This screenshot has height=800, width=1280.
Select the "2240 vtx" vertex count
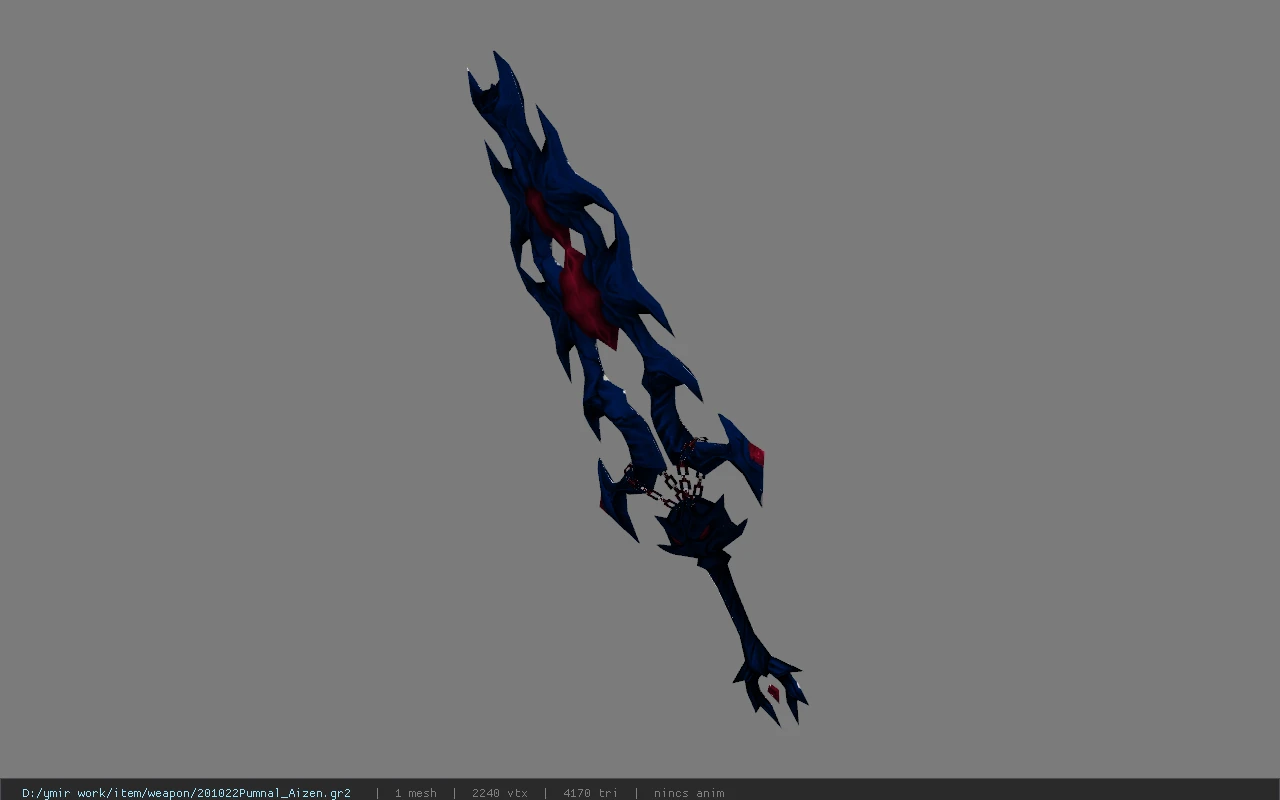point(499,793)
